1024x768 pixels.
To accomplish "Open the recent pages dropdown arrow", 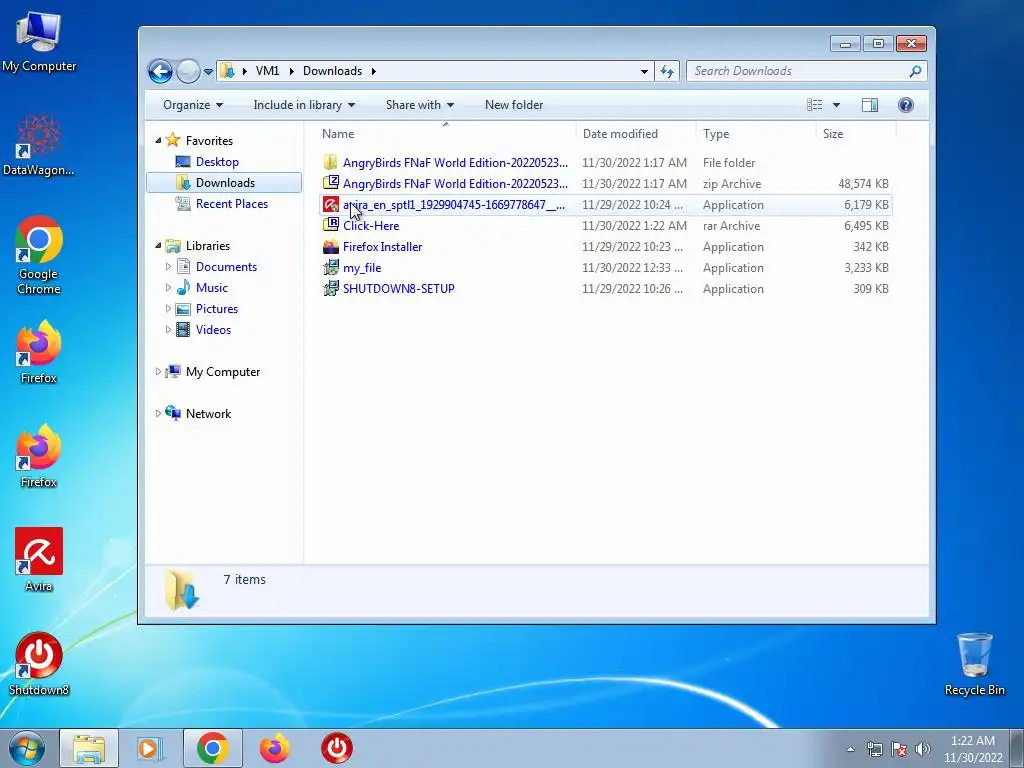I will click(x=208, y=72).
